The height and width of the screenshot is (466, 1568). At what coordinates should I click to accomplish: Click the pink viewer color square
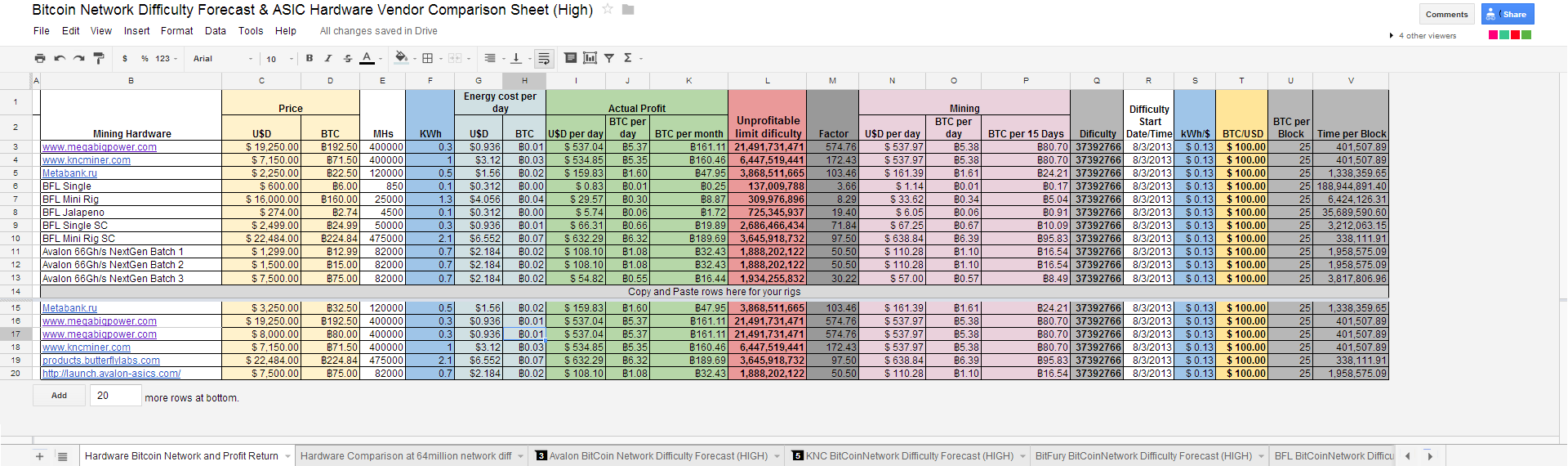(1493, 35)
